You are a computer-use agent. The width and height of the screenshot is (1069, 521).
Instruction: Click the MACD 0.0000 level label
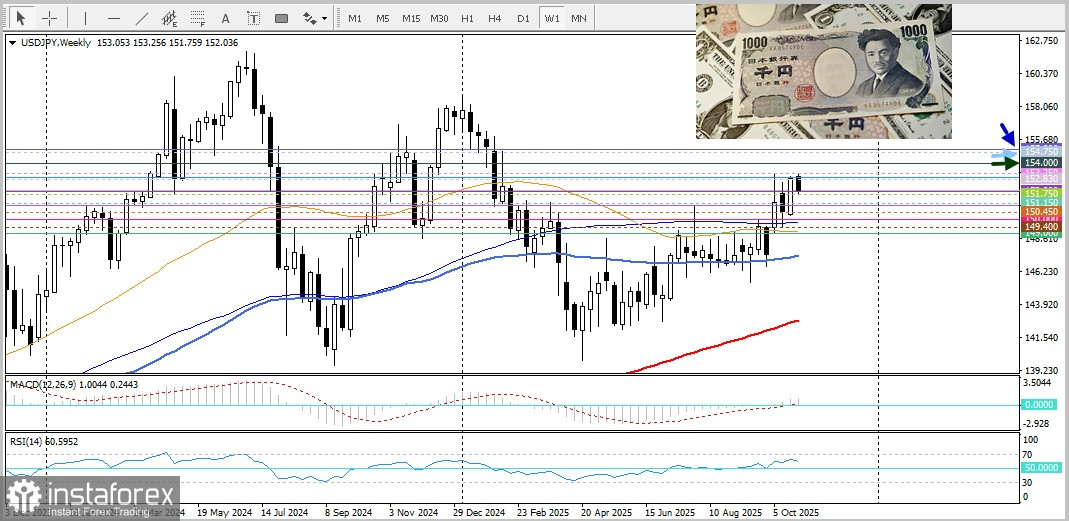(x=1040, y=404)
